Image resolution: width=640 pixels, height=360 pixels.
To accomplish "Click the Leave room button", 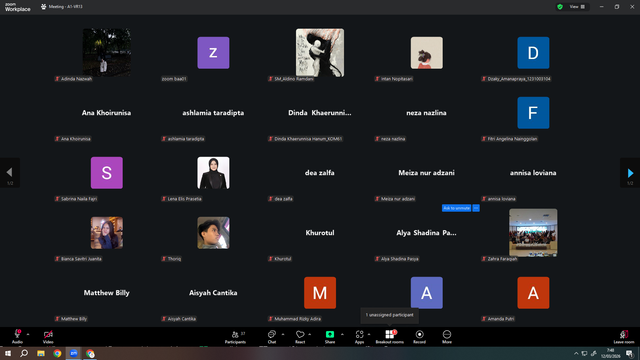I will point(624,337).
